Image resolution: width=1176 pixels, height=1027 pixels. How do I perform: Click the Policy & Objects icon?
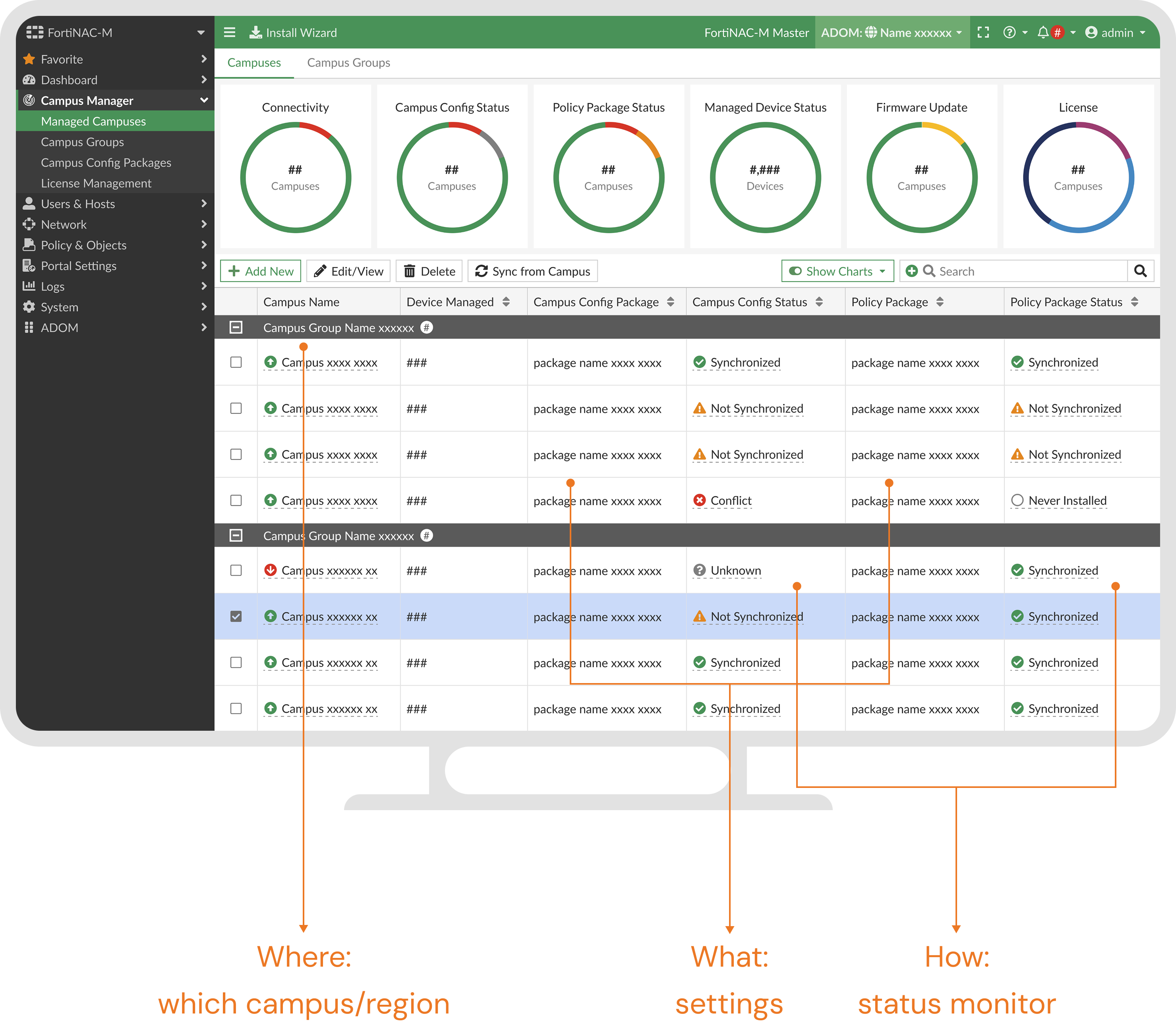point(29,245)
